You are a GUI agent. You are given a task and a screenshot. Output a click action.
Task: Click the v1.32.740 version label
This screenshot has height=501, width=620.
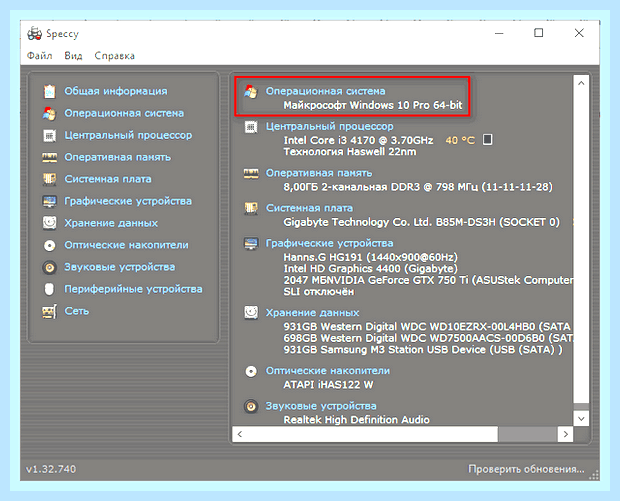pos(51,469)
